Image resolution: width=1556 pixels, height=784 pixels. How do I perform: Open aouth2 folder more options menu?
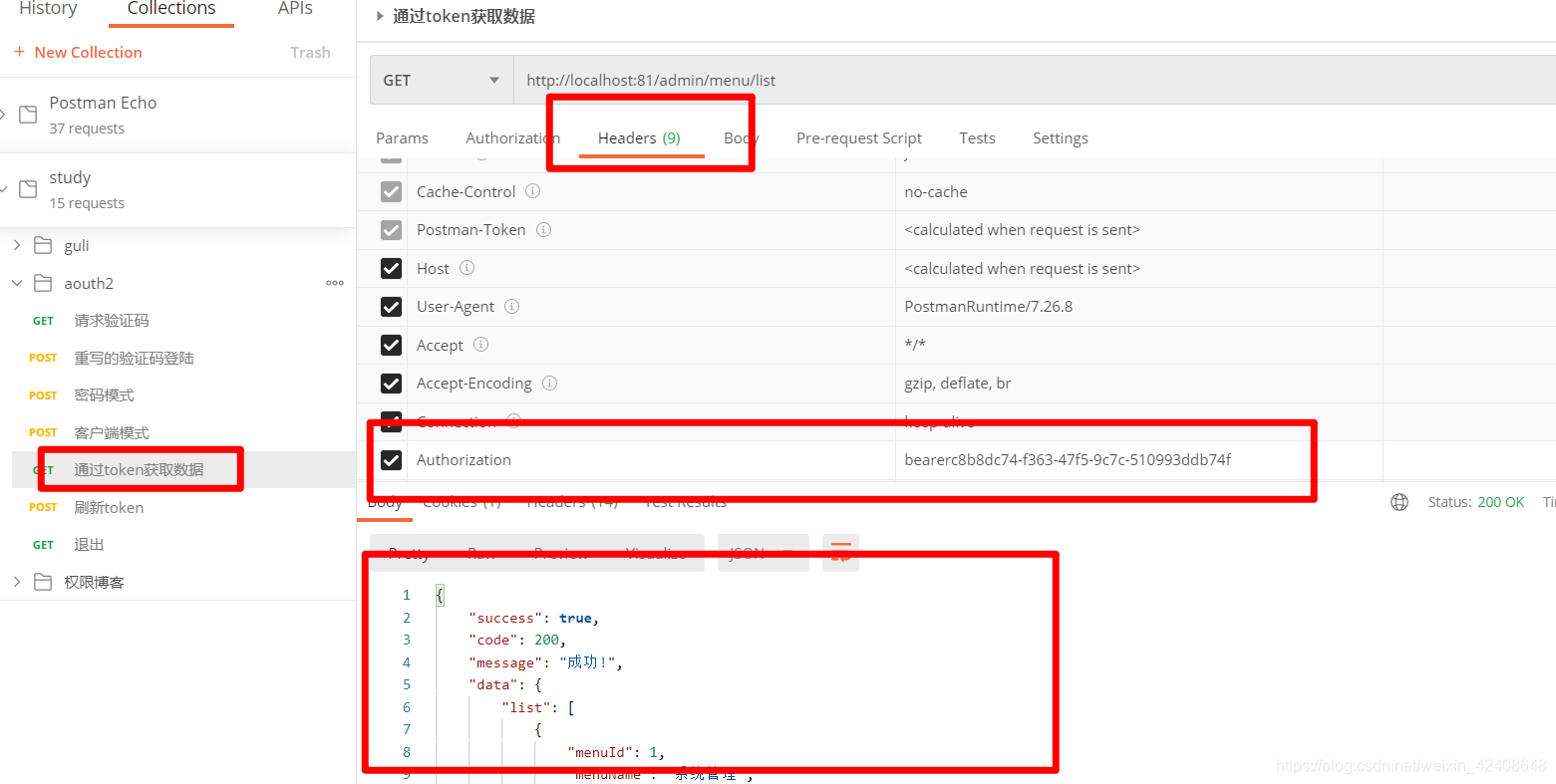335,283
